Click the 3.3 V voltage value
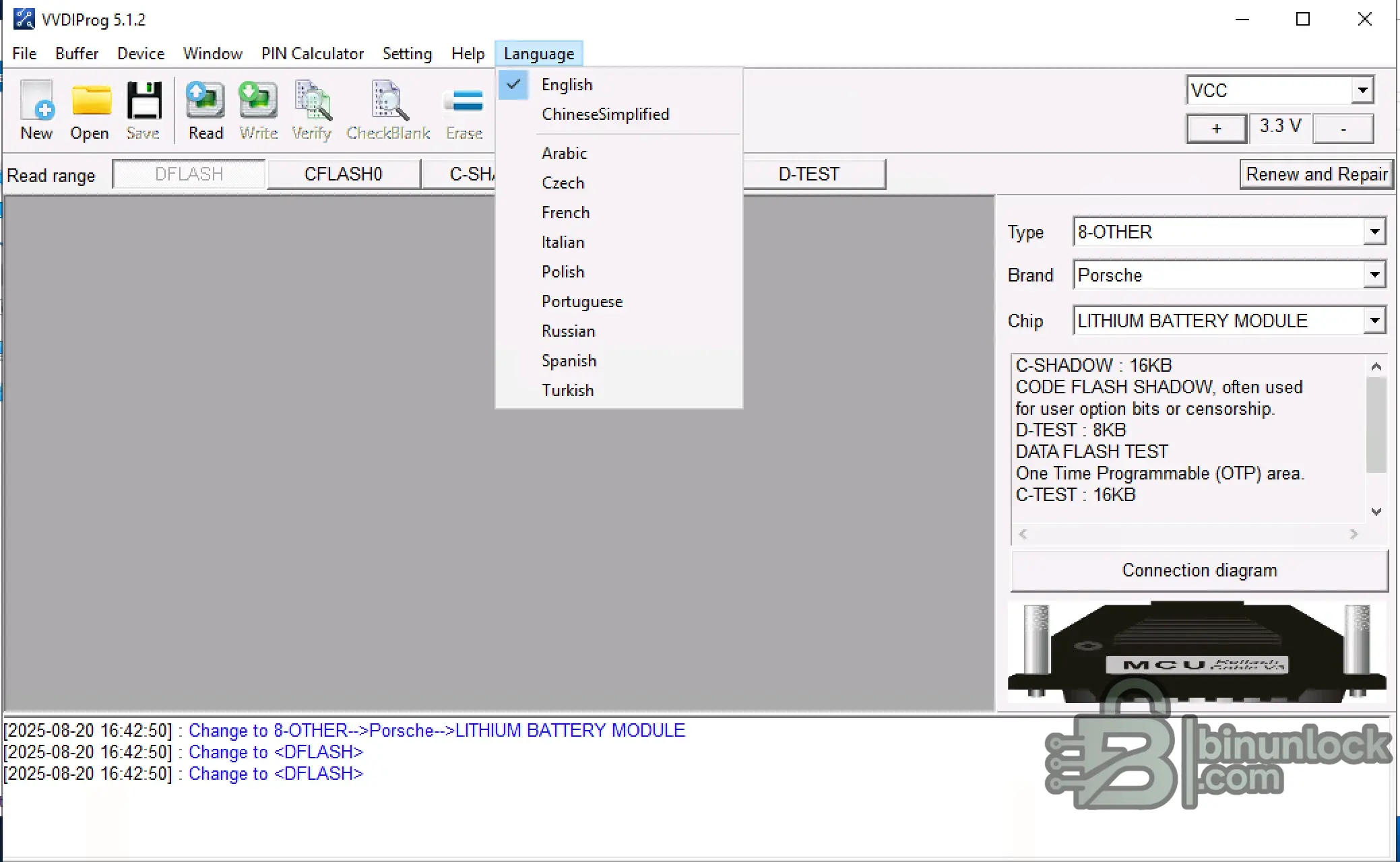Viewport: 1400px width, 862px height. click(1280, 126)
